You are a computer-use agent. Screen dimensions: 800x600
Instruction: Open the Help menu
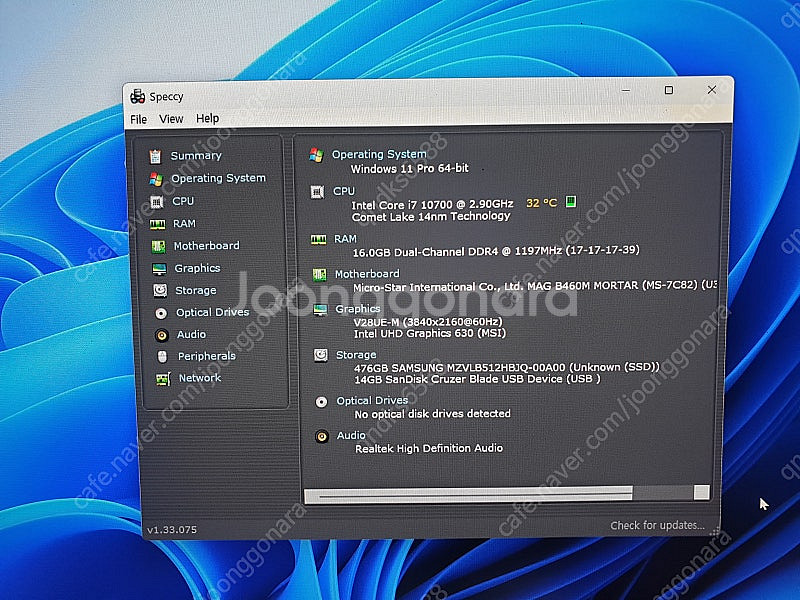[207, 119]
